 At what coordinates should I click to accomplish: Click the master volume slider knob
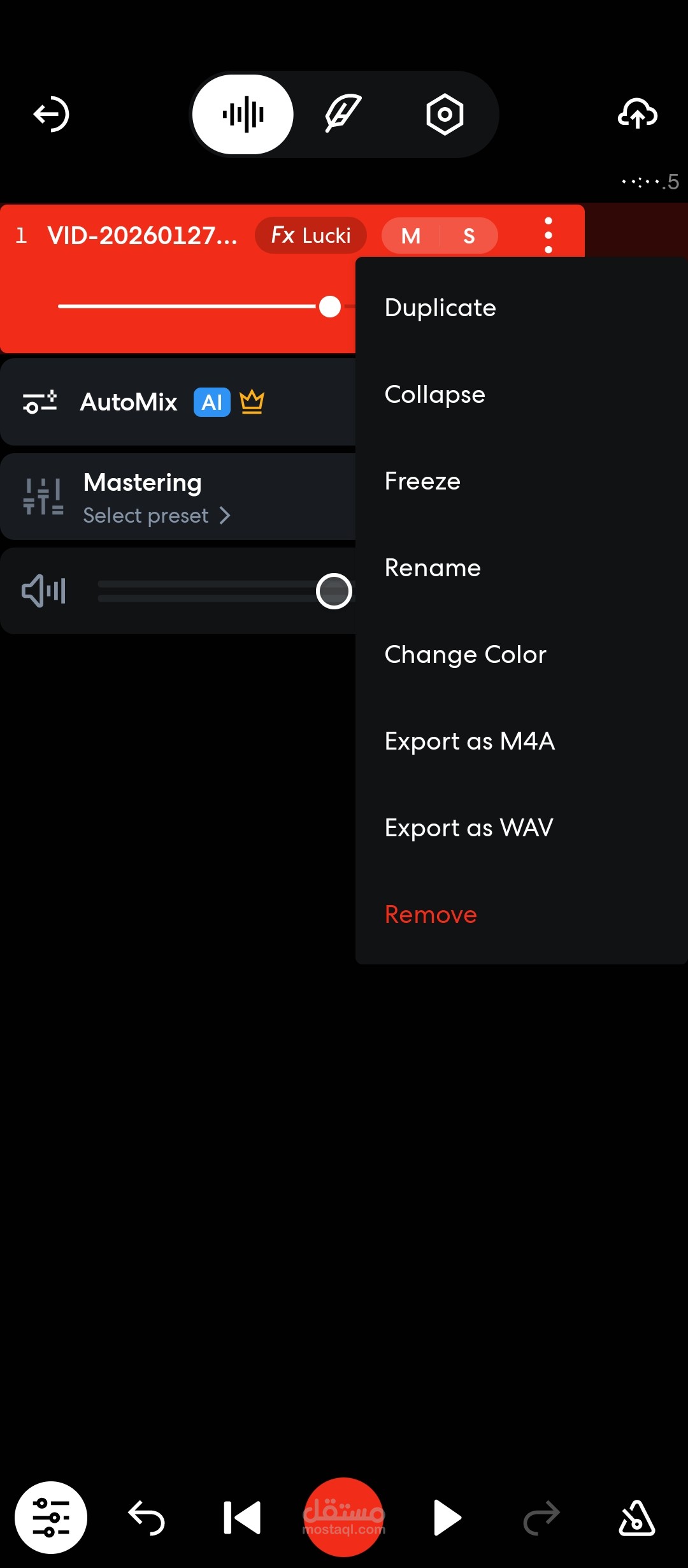334,592
